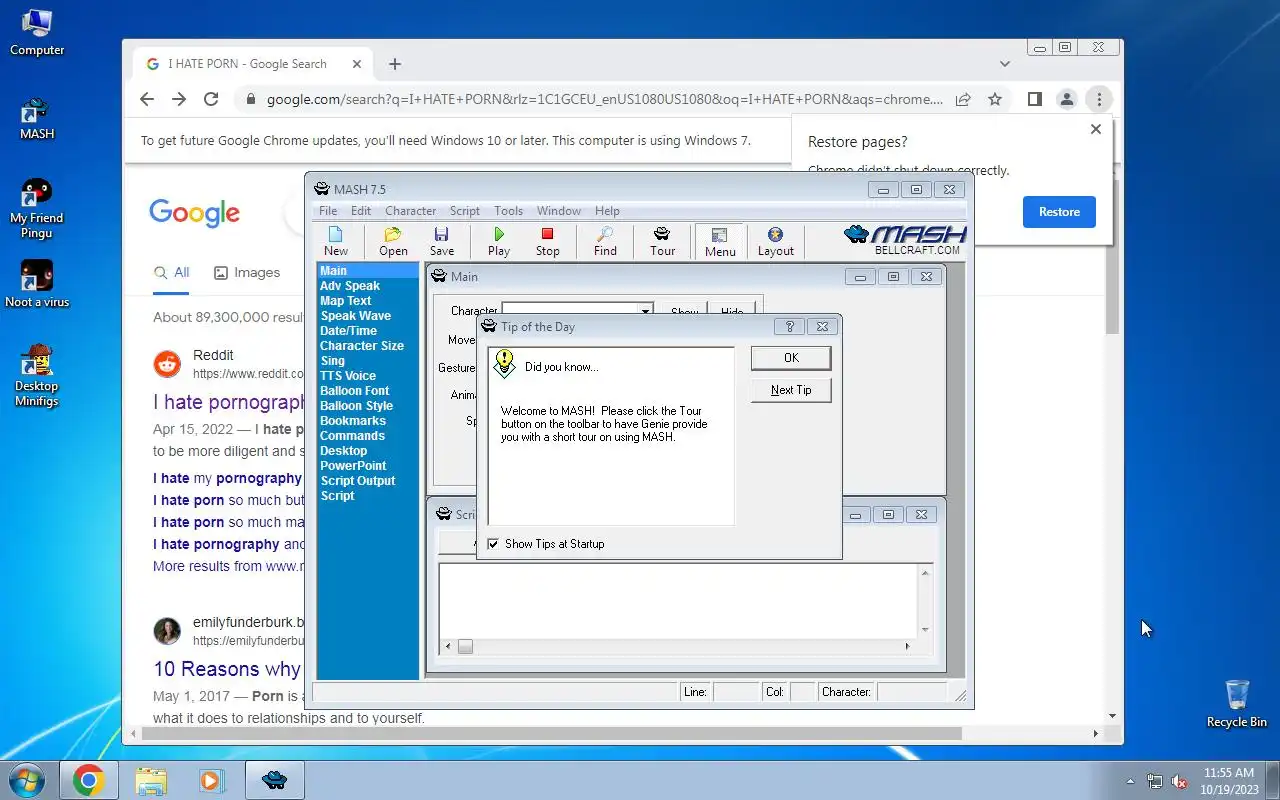Open the File menu in MASH
1280x800 pixels.
(328, 211)
